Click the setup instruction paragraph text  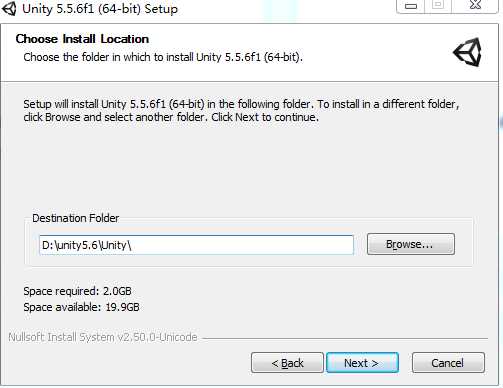tap(241, 111)
